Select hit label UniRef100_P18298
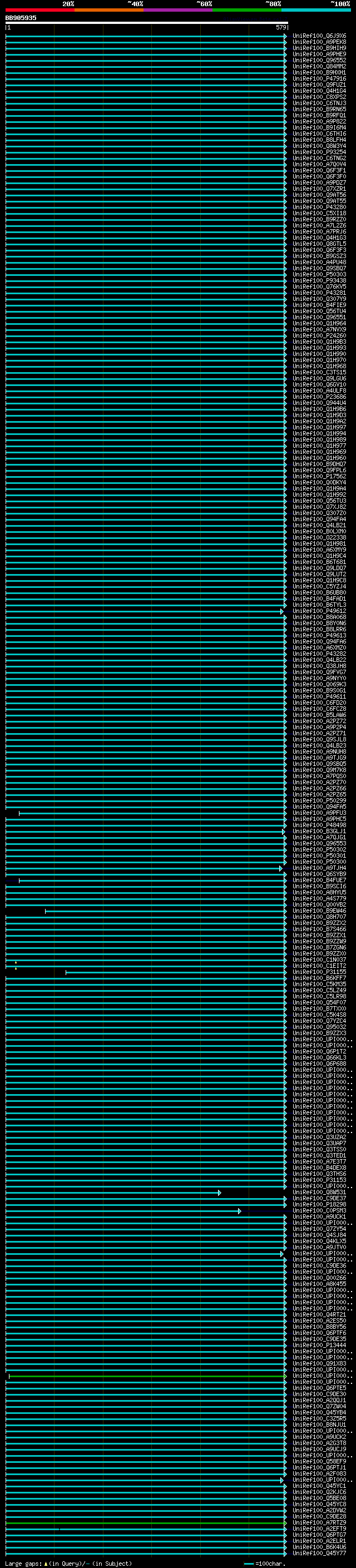This screenshot has width=356, height=1568. click(319, 1204)
